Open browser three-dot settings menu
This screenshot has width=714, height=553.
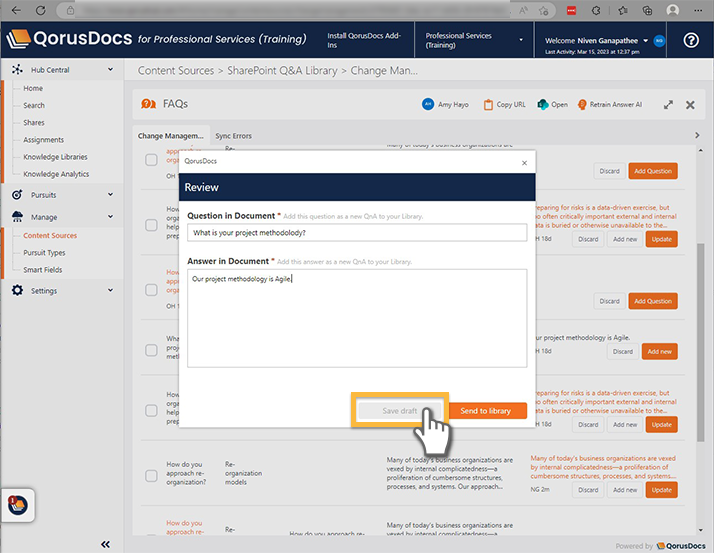[698, 10]
